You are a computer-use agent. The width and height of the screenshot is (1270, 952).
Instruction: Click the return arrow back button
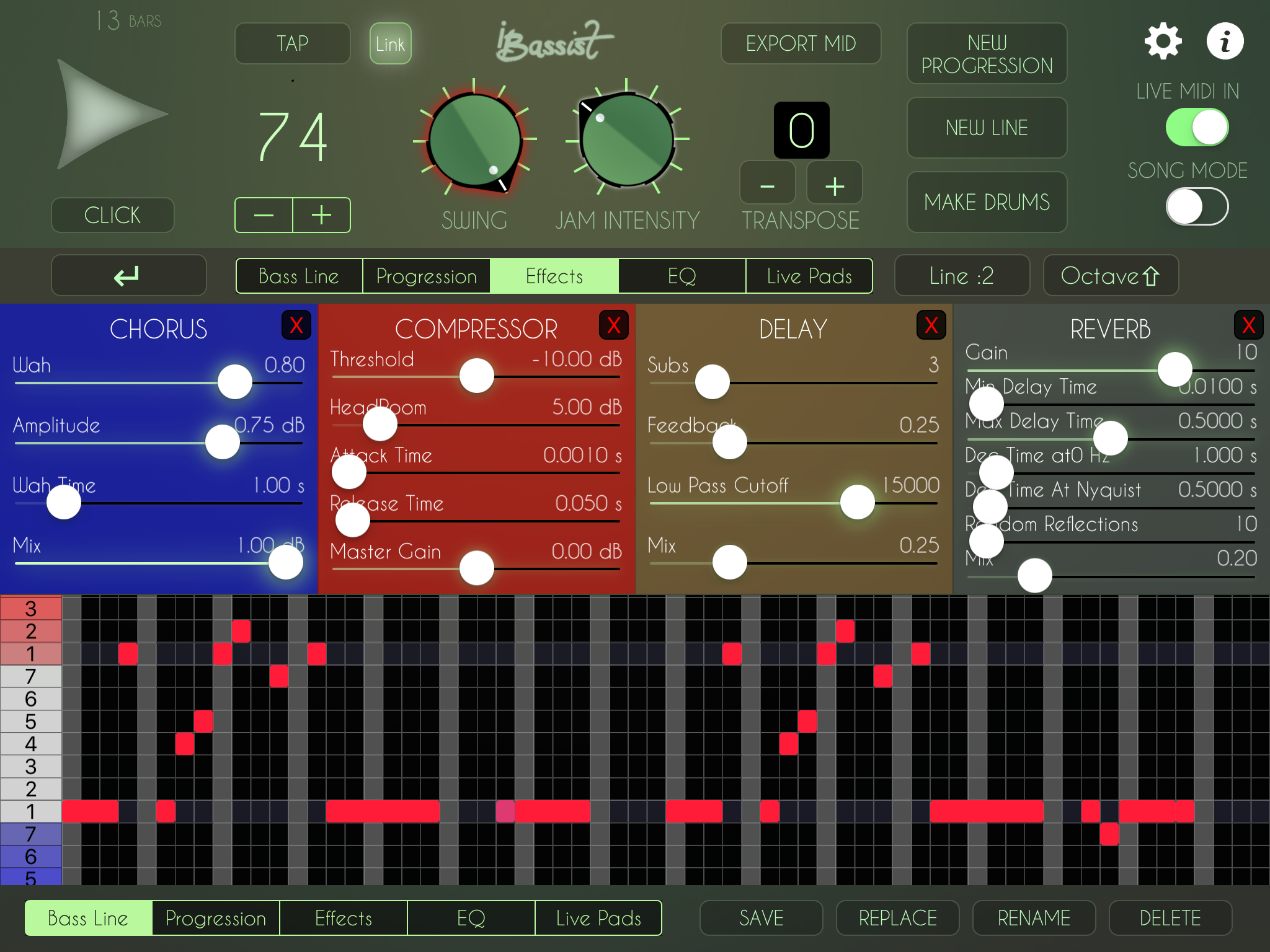[128, 276]
